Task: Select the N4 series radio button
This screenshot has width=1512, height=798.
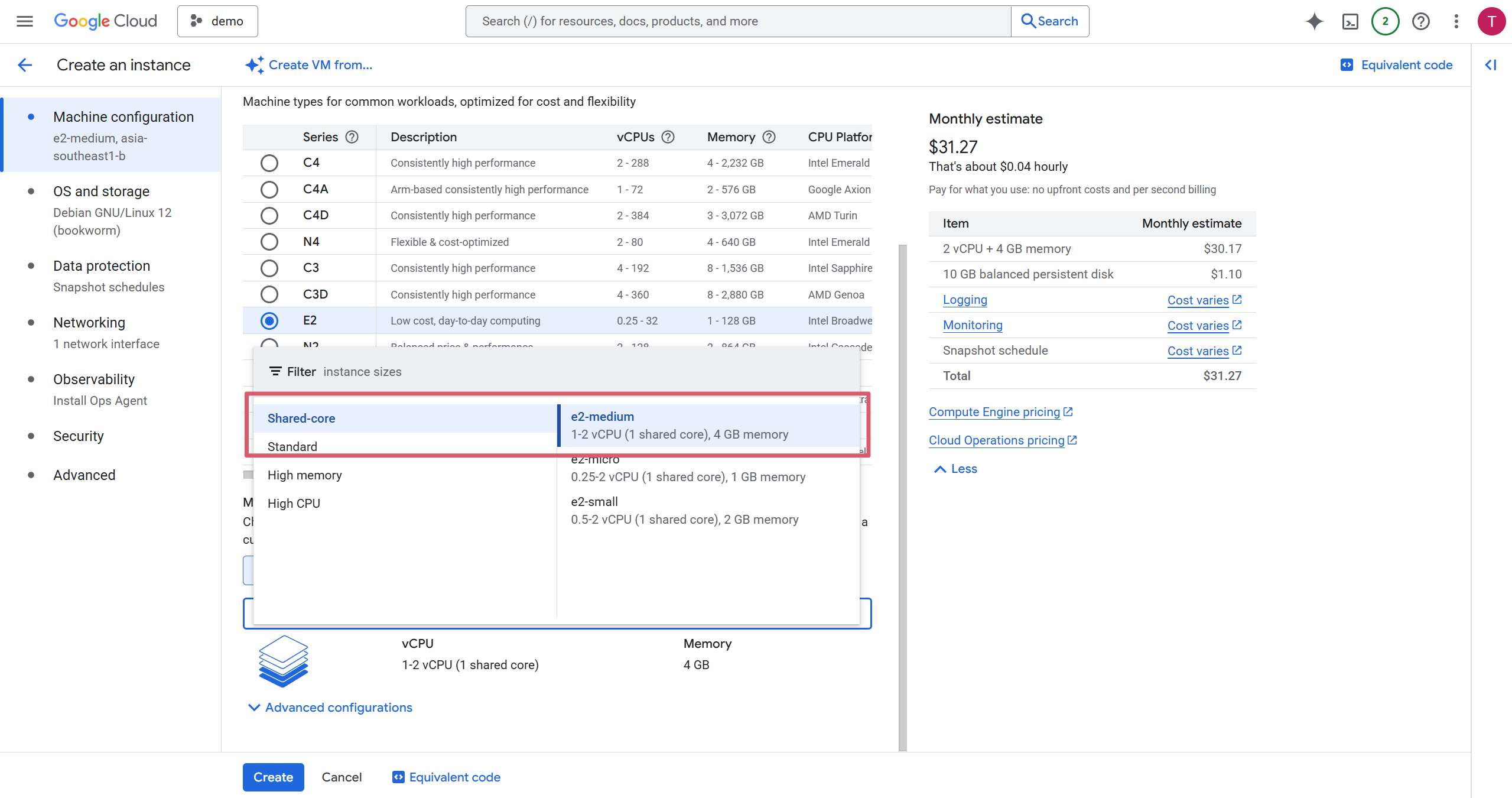Action: coord(269,242)
